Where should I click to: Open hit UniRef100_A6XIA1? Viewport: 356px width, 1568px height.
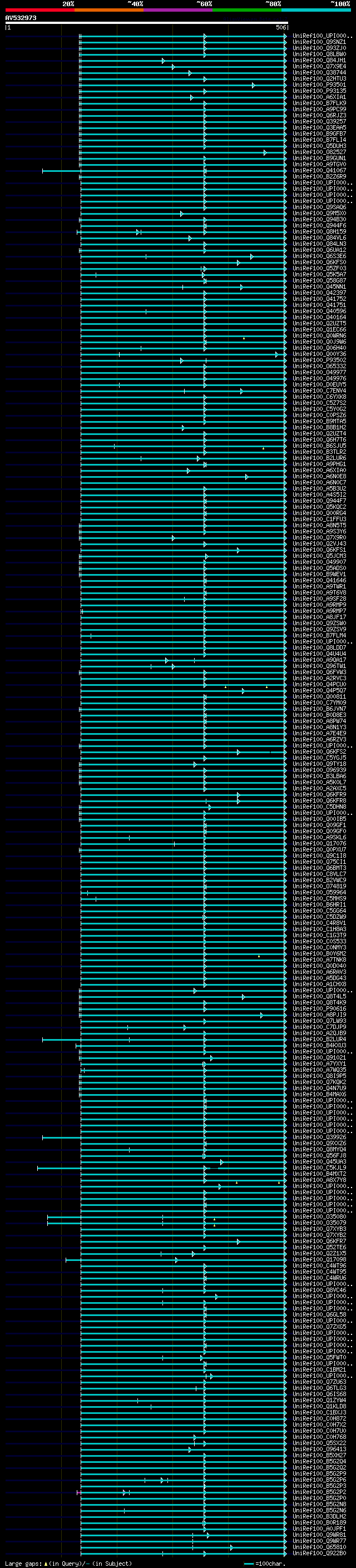[x=319, y=97]
